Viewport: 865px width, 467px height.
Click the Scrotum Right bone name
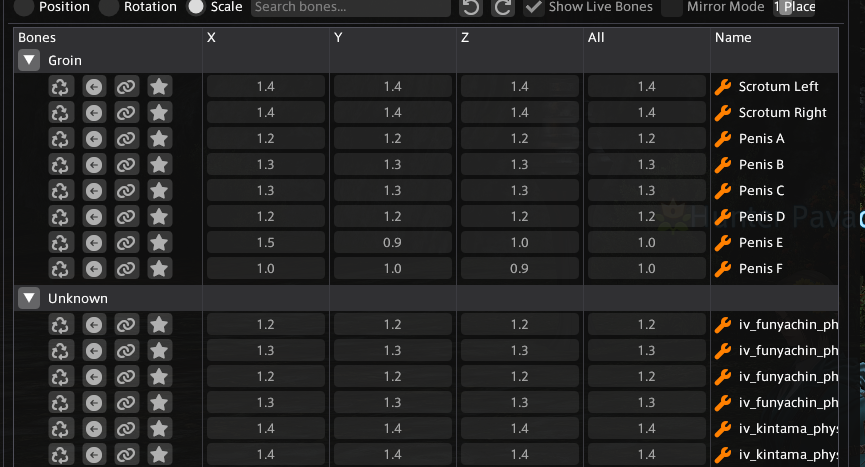782,112
